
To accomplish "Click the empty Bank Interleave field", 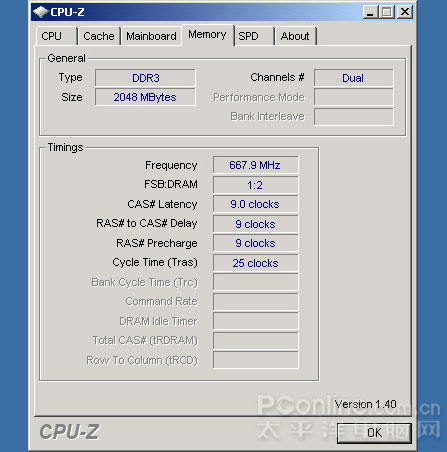I will 353,117.
